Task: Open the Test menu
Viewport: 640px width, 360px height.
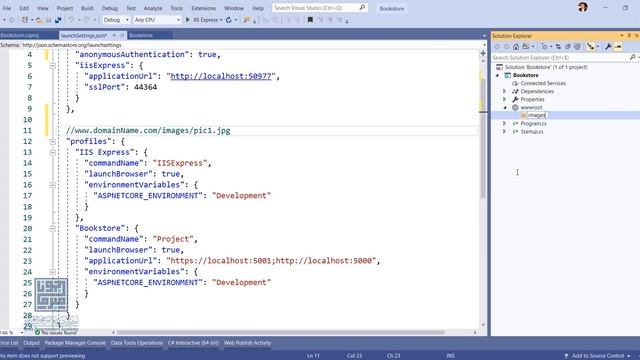Action: pyautogui.click(x=131, y=8)
